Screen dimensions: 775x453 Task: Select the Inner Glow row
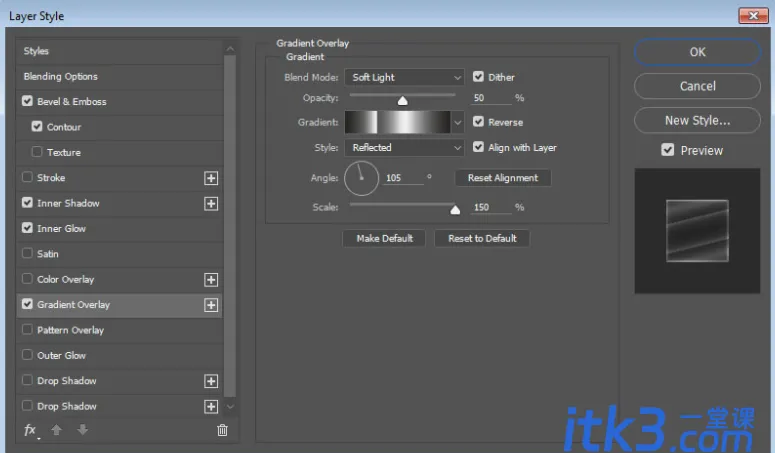click(120, 229)
